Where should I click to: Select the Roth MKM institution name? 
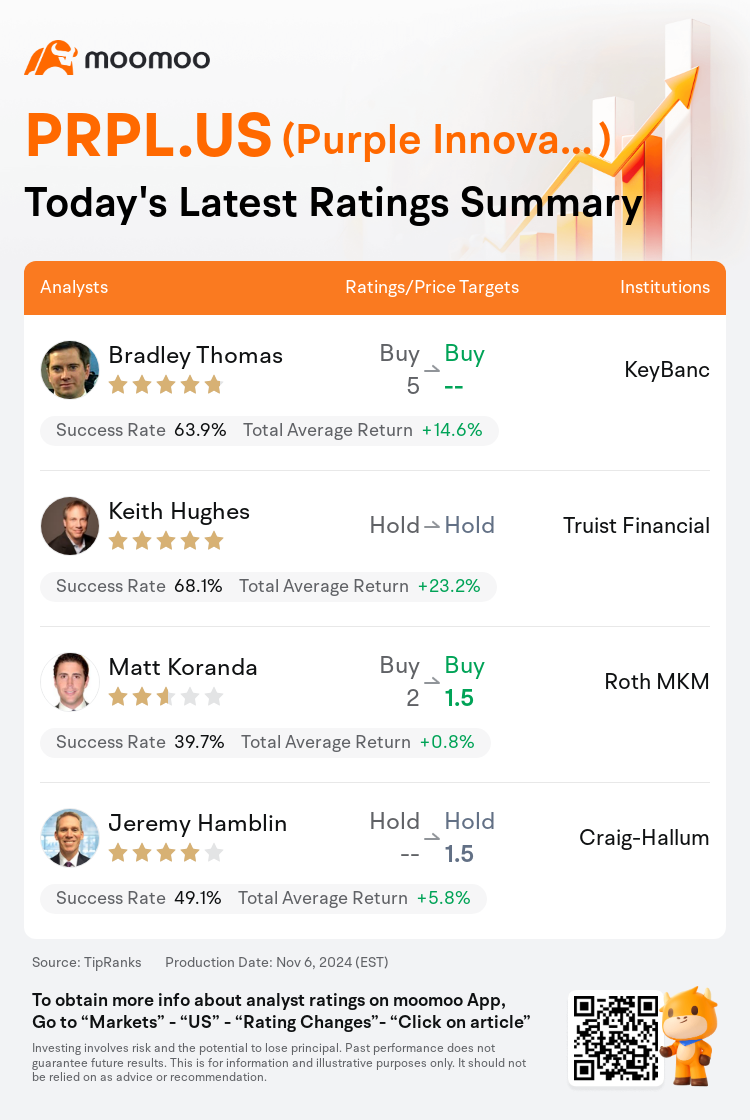[x=657, y=681]
